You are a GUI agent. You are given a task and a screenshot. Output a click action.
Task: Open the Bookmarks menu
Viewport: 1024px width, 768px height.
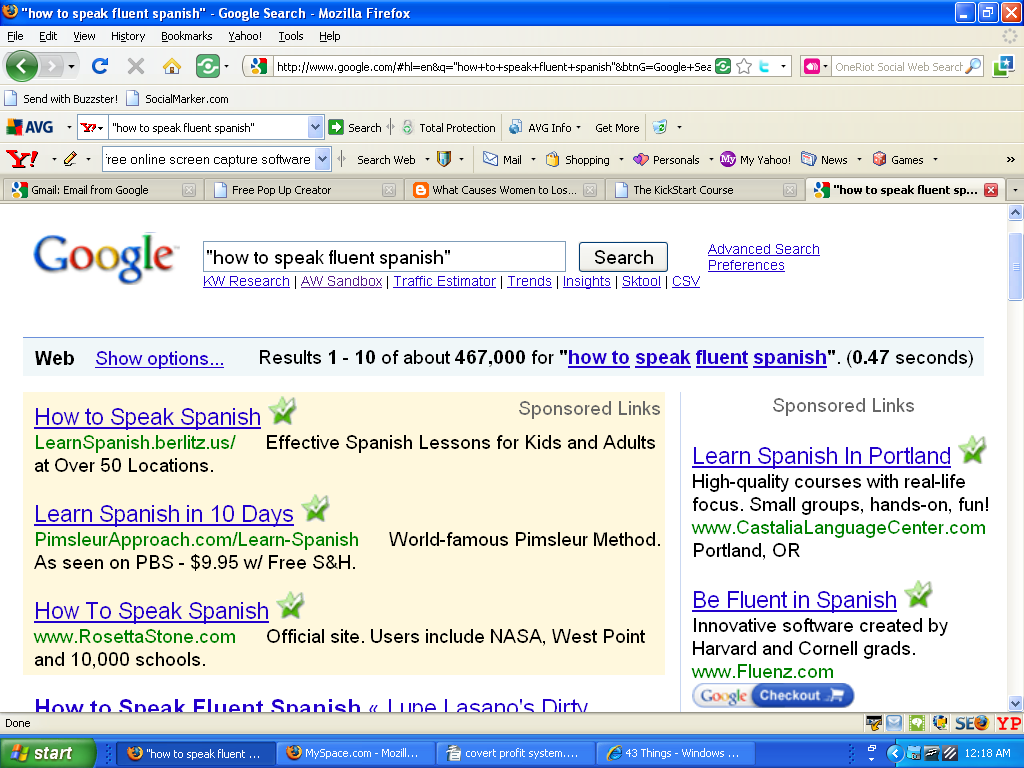[x=186, y=36]
